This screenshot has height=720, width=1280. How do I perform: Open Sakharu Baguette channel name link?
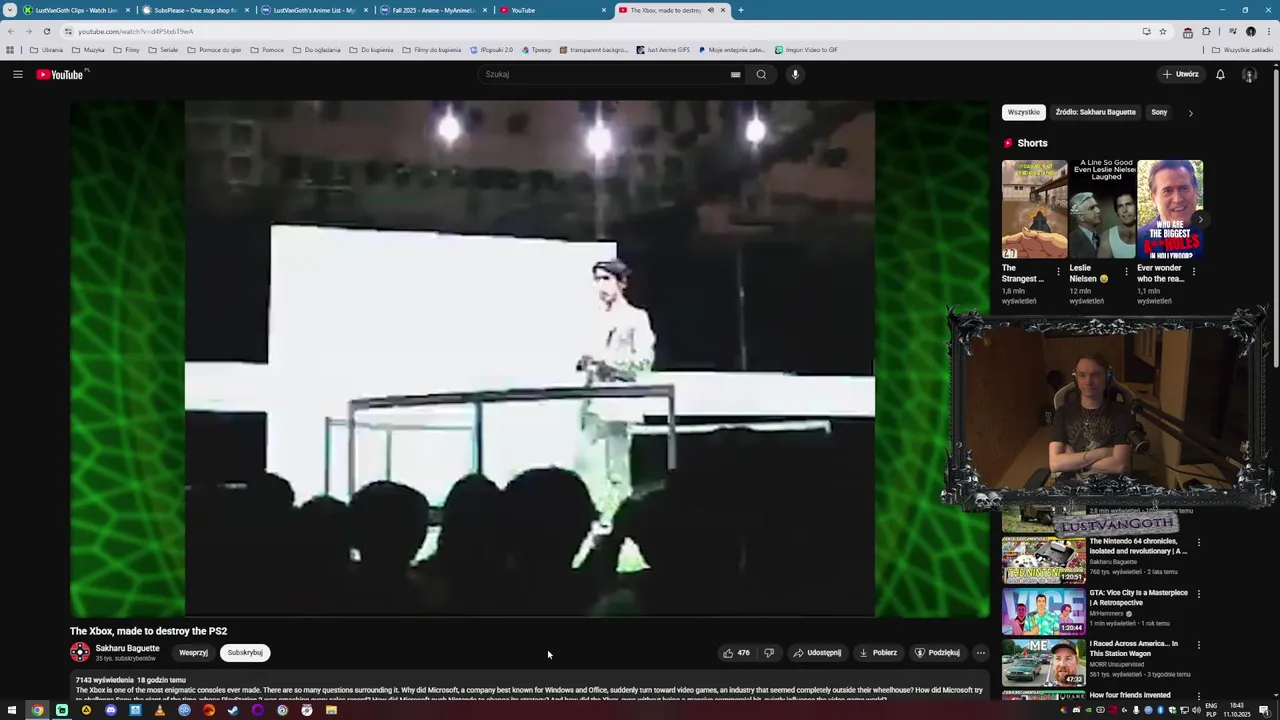pyautogui.click(x=127, y=648)
